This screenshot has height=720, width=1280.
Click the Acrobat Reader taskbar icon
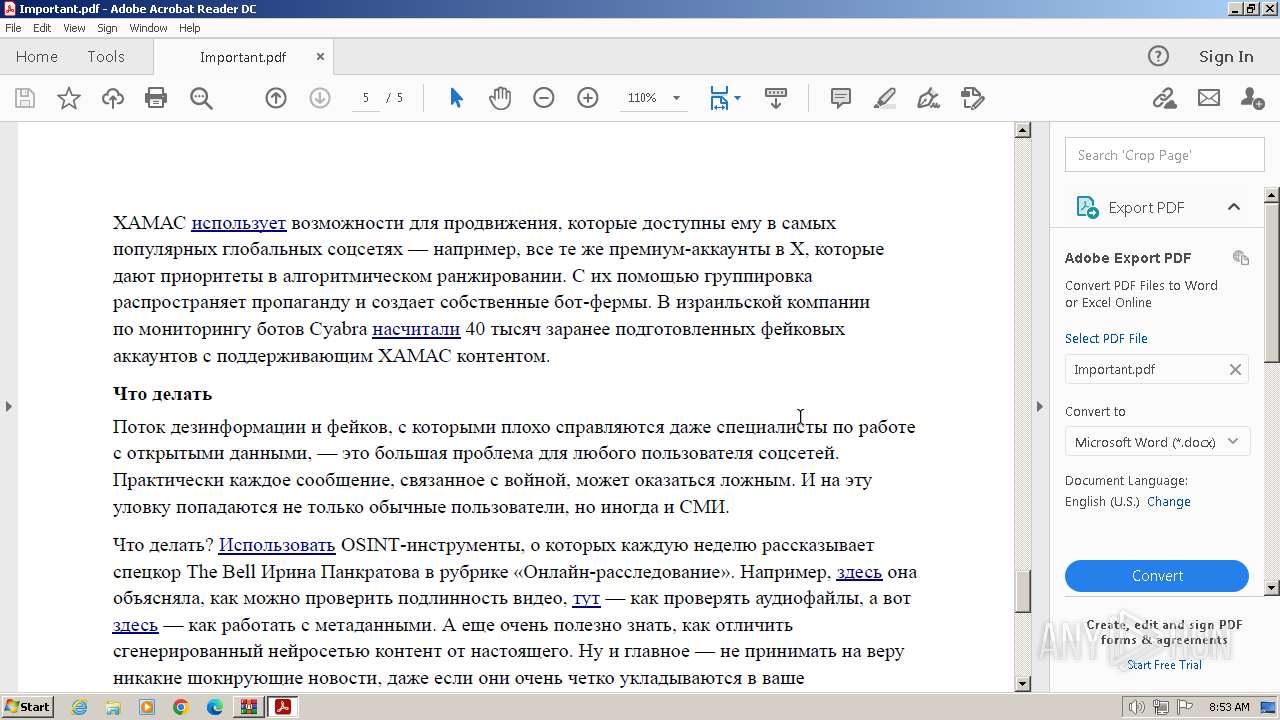pos(283,707)
